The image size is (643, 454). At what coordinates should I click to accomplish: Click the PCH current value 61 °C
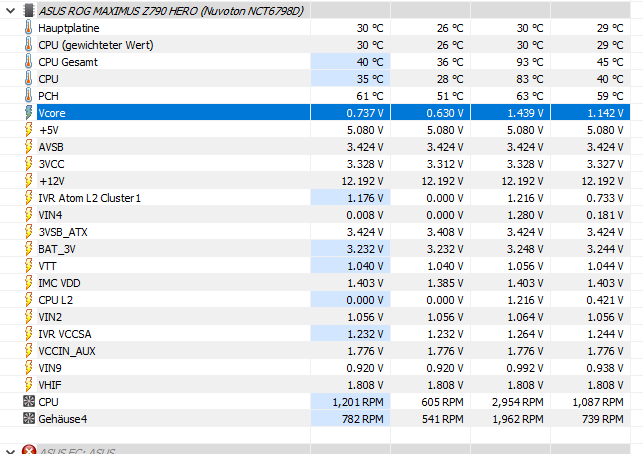tap(370, 96)
